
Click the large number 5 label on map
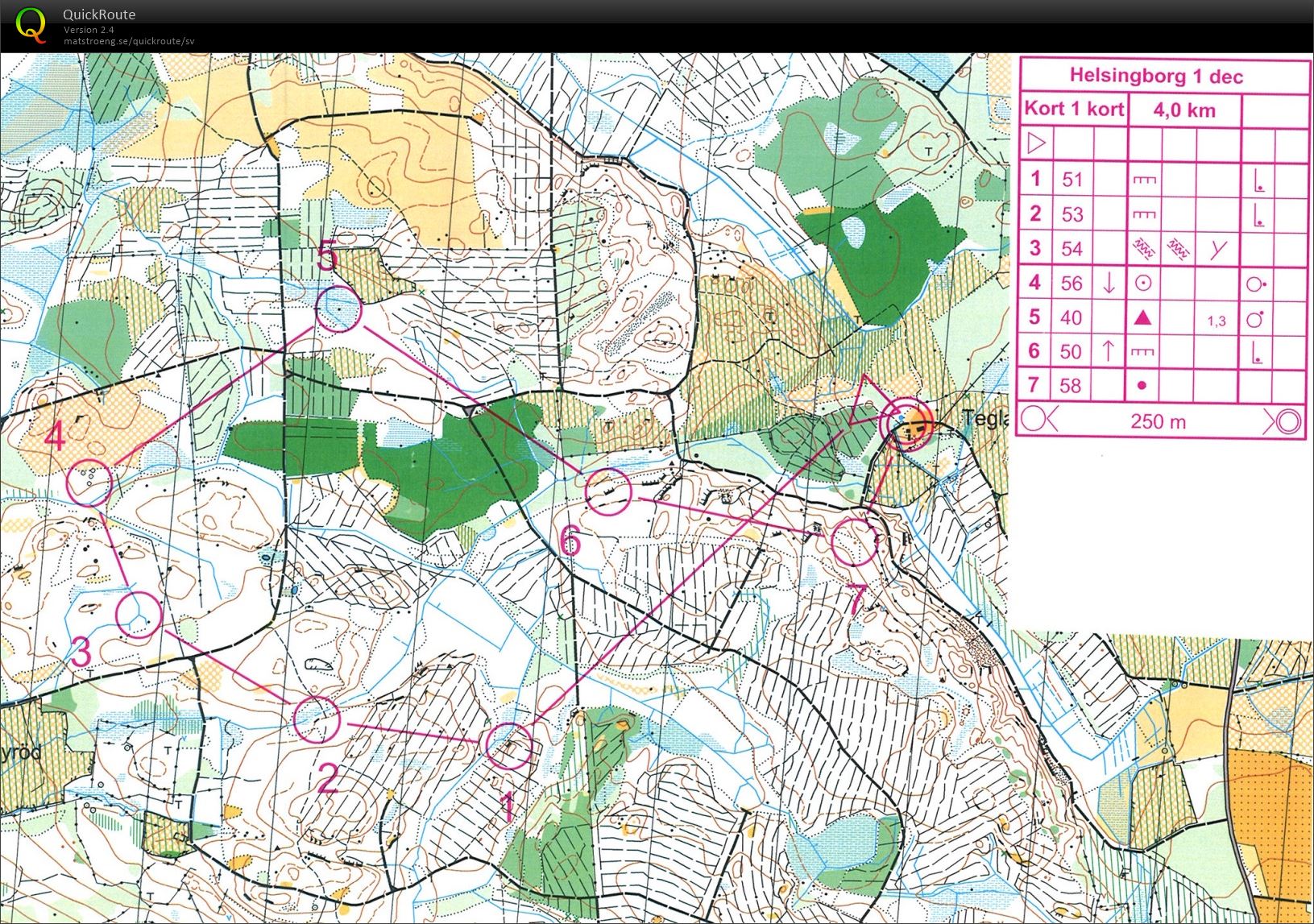click(x=325, y=257)
